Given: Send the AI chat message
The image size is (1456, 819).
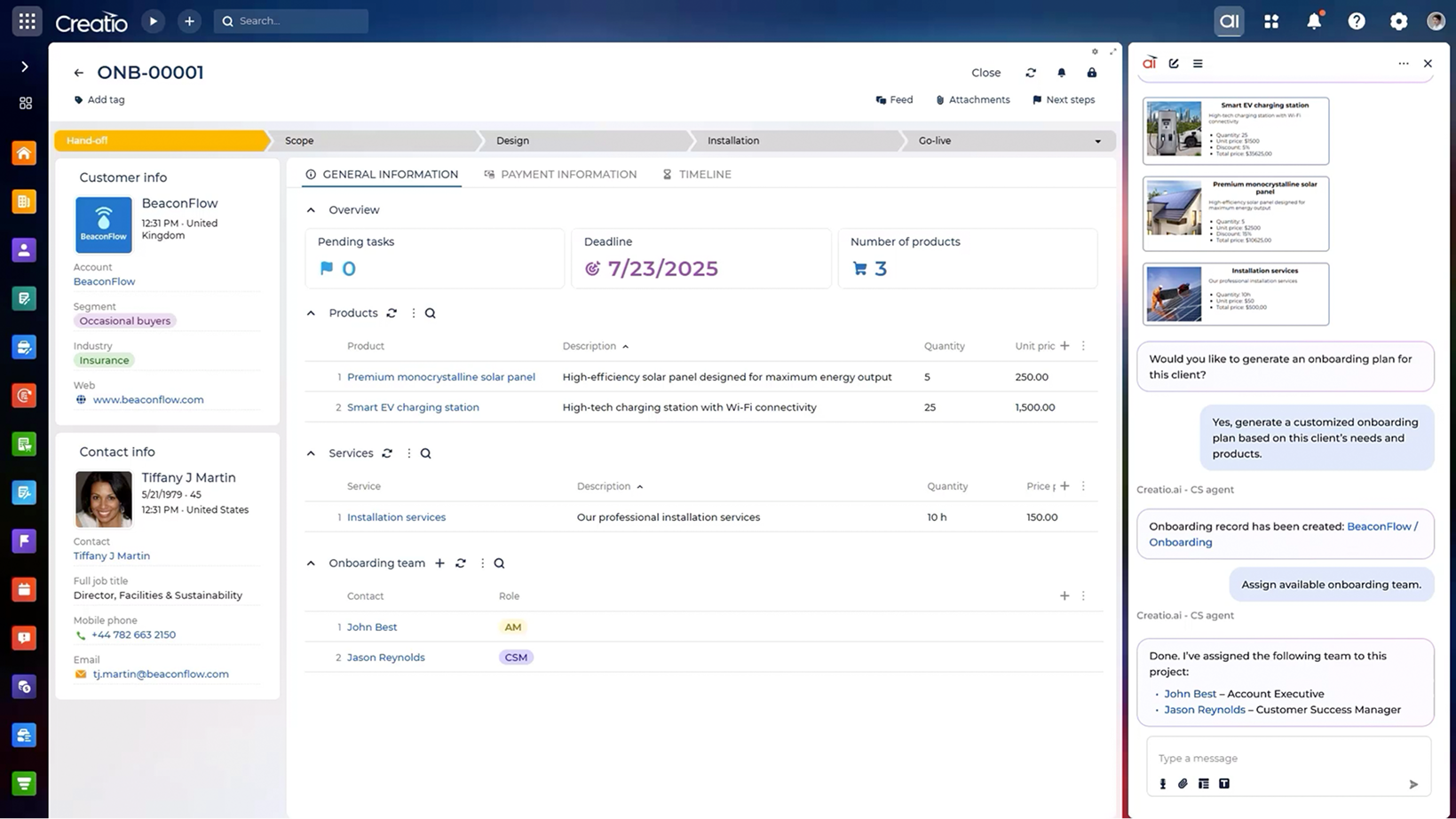Looking at the screenshot, I should [1413, 784].
